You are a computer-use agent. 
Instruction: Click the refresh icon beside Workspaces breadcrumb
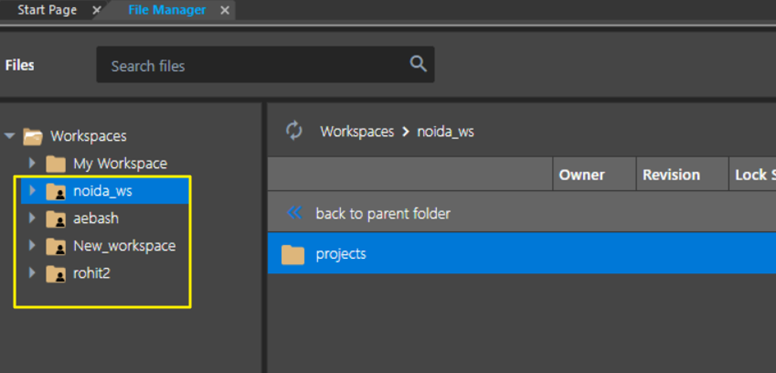294,131
